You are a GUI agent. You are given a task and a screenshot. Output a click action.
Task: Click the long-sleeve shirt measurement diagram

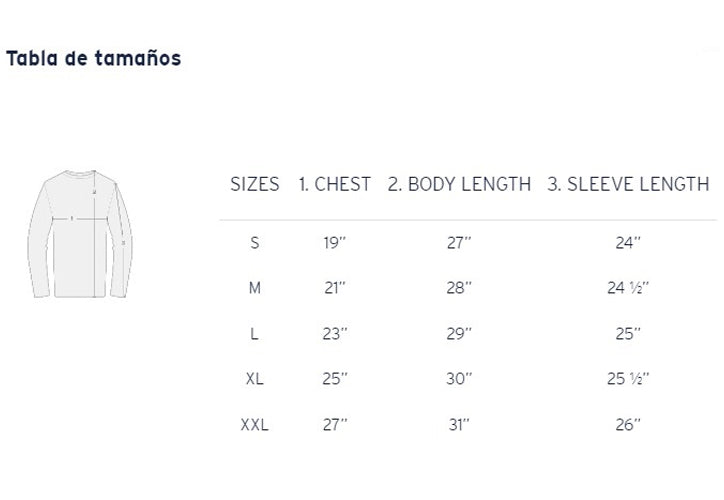click(80, 234)
